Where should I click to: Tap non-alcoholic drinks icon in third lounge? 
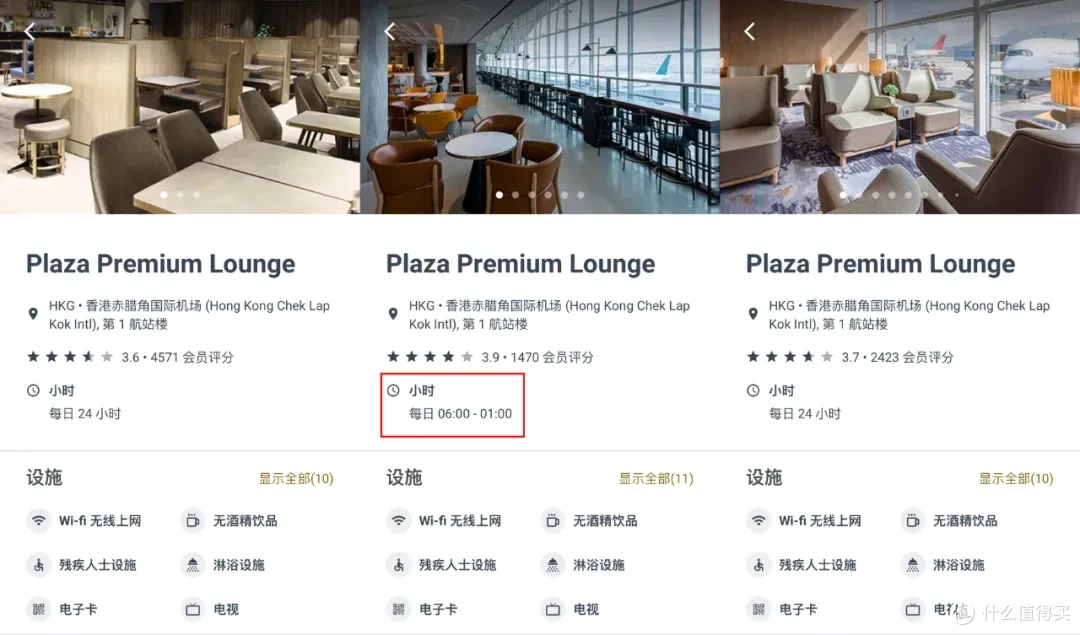pos(913,521)
